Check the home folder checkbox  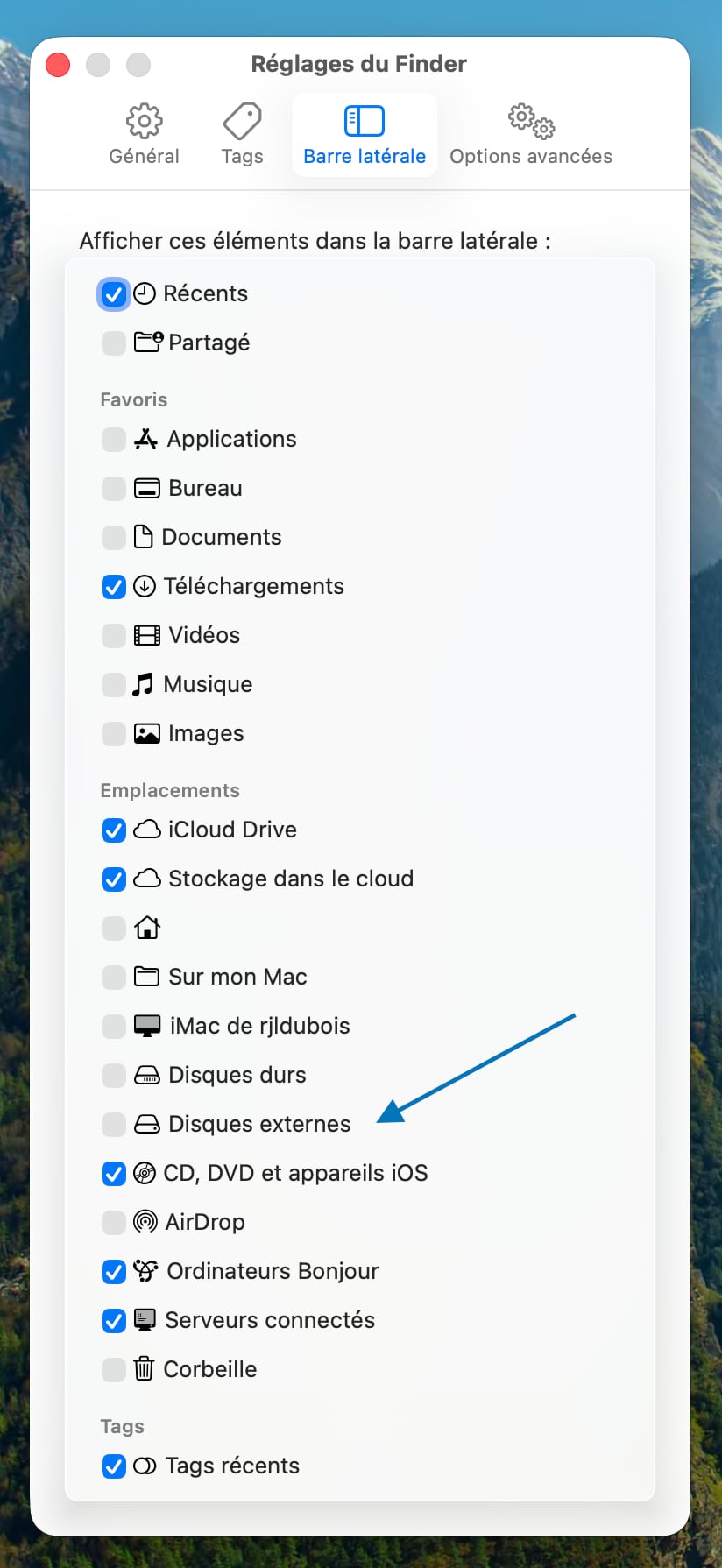pos(114,929)
